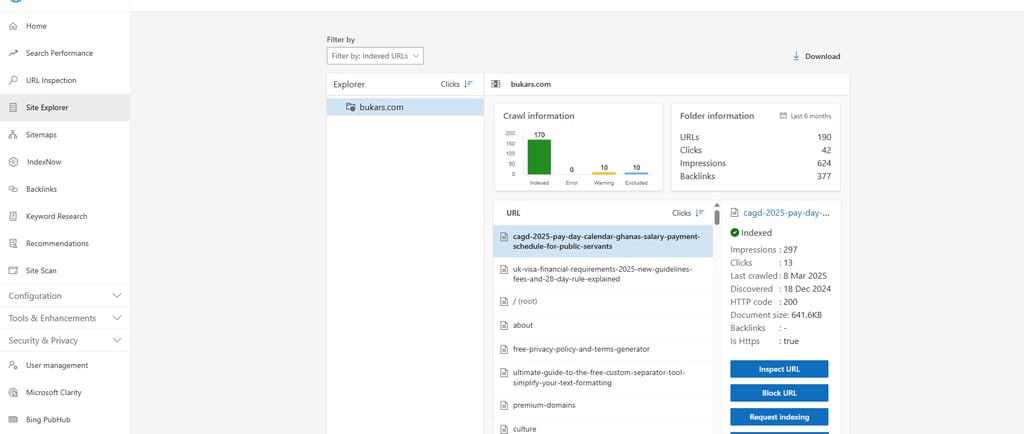Click page icon beside premium-domains row
Viewport: 1024px width, 434px height.
[x=504, y=405]
